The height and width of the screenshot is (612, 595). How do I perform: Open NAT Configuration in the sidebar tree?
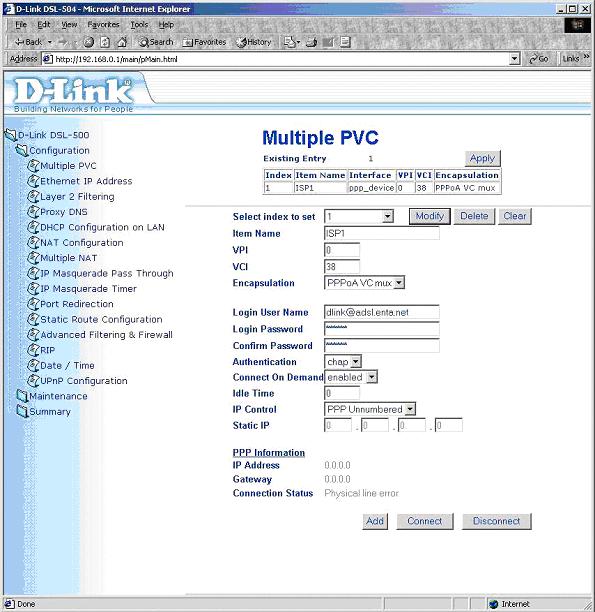[x=82, y=242]
